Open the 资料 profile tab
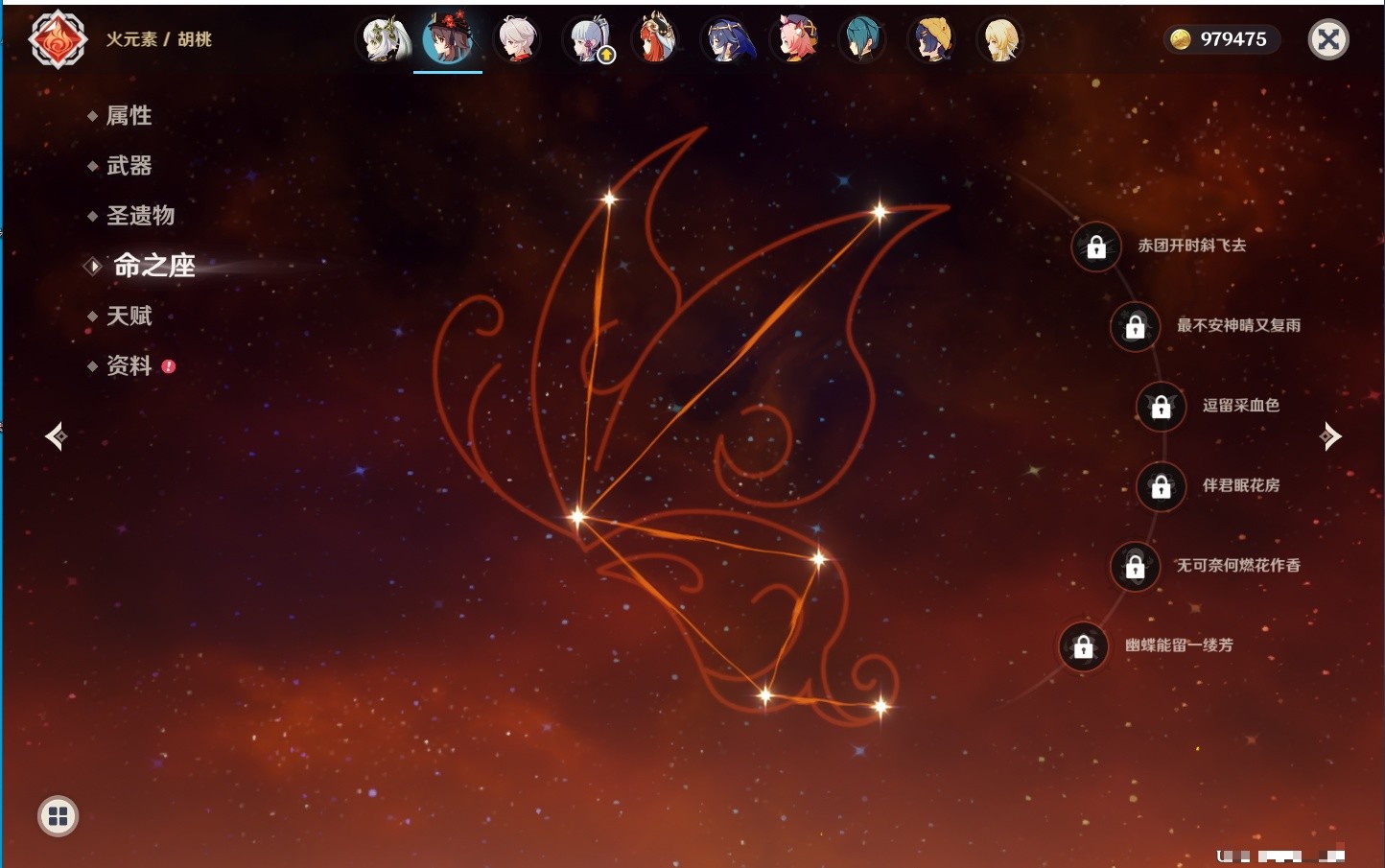Viewport: 1385px width, 868px height. click(129, 365)
